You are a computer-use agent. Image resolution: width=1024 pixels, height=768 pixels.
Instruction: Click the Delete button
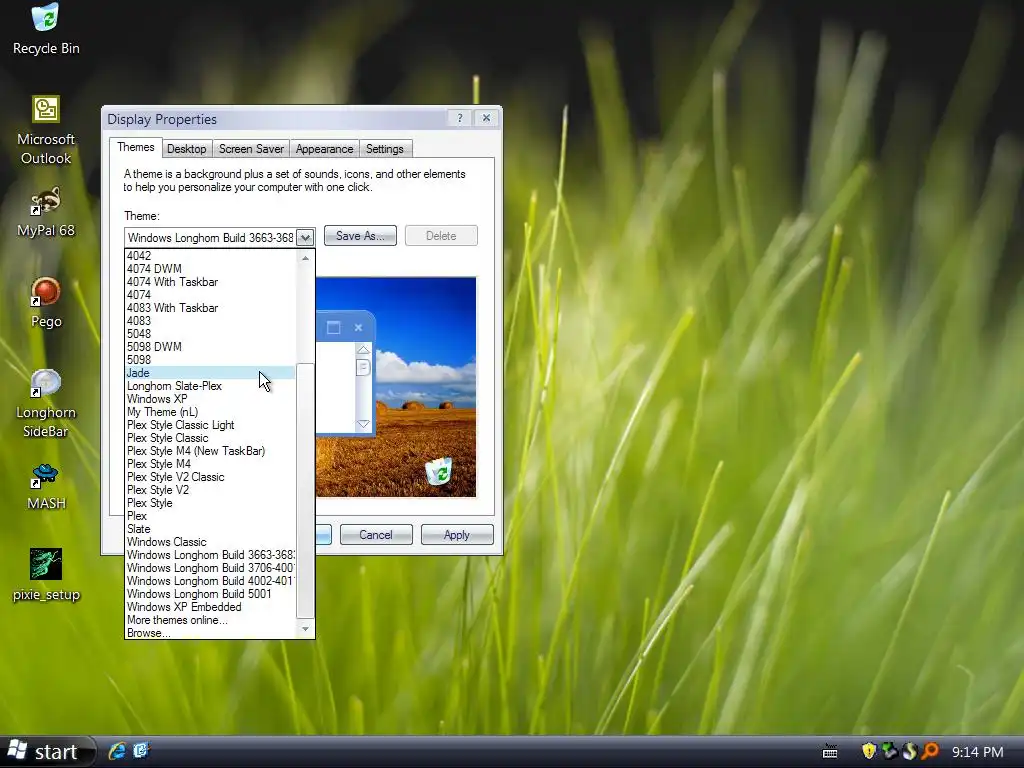[x=441, y=236]
